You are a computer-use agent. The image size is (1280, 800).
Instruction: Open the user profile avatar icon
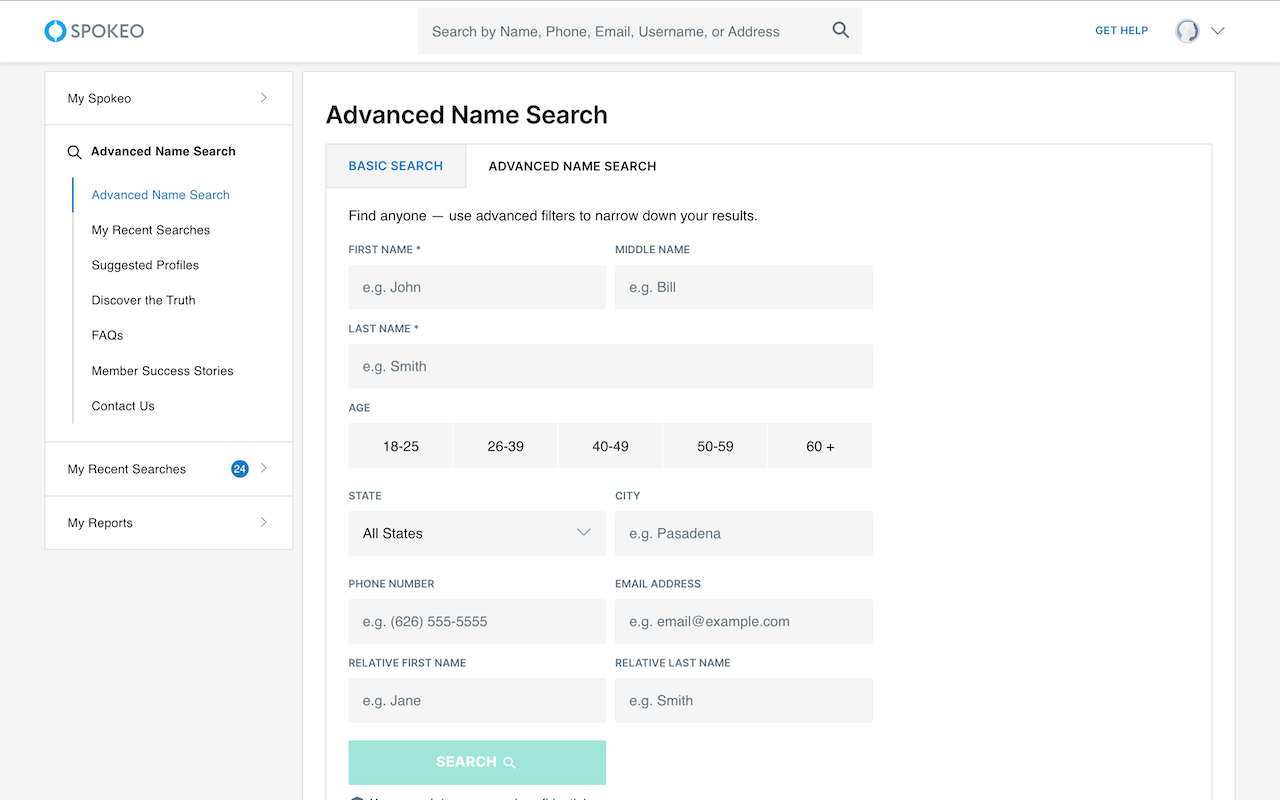1186,31
